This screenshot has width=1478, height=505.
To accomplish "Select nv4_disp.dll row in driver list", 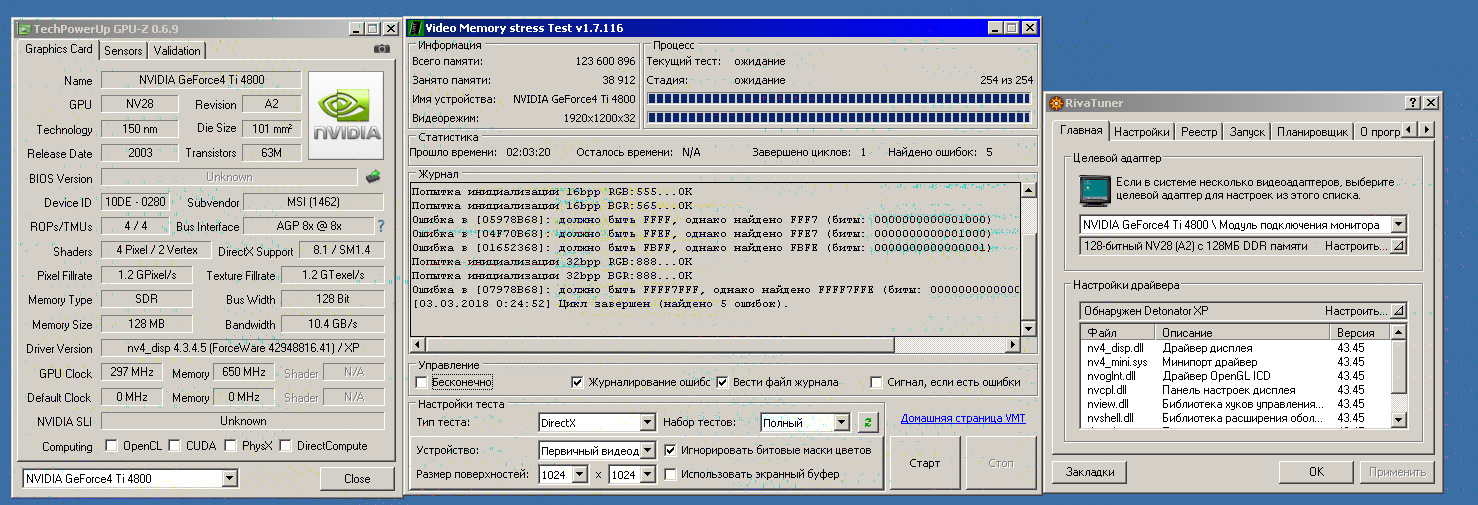I will click(1236, 348).
